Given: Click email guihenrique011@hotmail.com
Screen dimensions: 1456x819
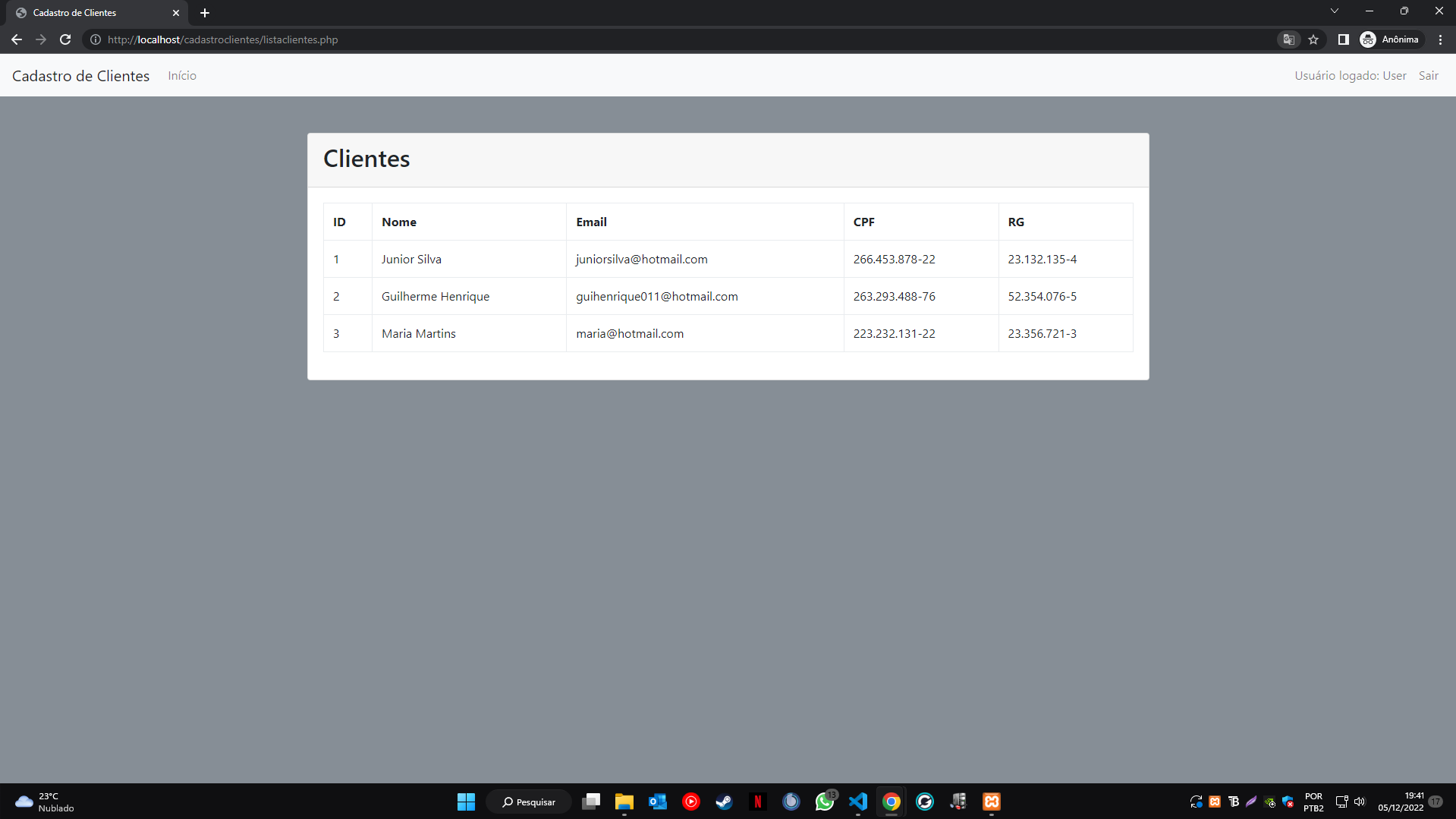Looking at the screenshot, I should tap(657, 297).
